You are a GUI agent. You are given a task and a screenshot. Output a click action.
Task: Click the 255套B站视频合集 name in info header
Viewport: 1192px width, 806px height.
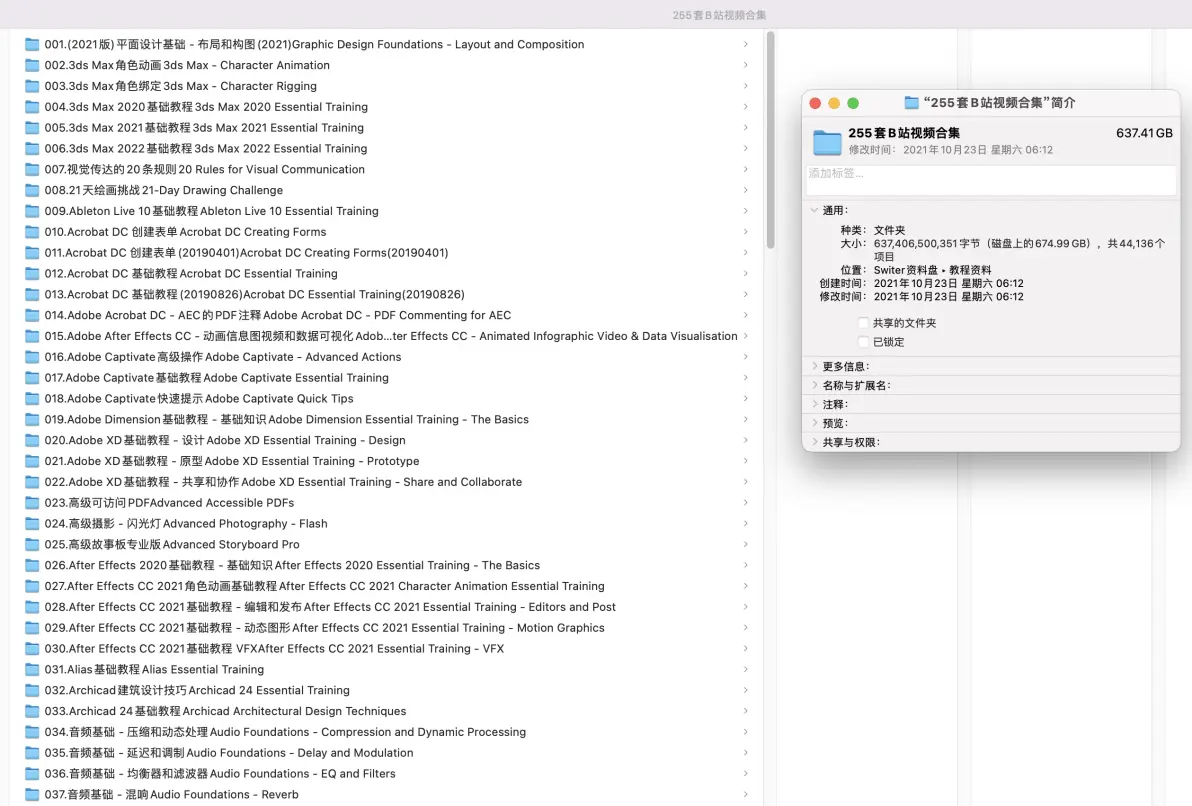pyautogui.click(x=904, y=133)
